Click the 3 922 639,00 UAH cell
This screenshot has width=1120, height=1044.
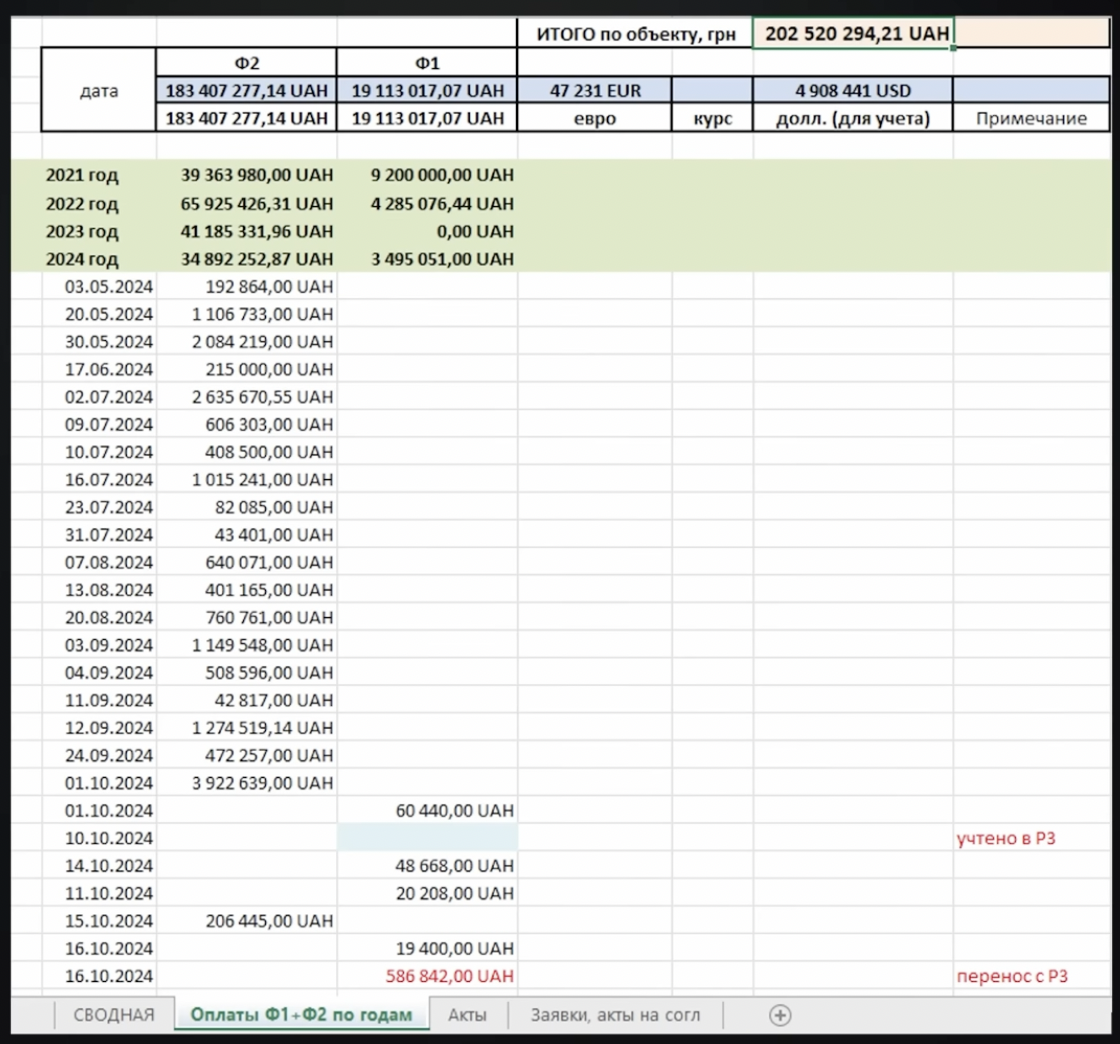(246, 783)
